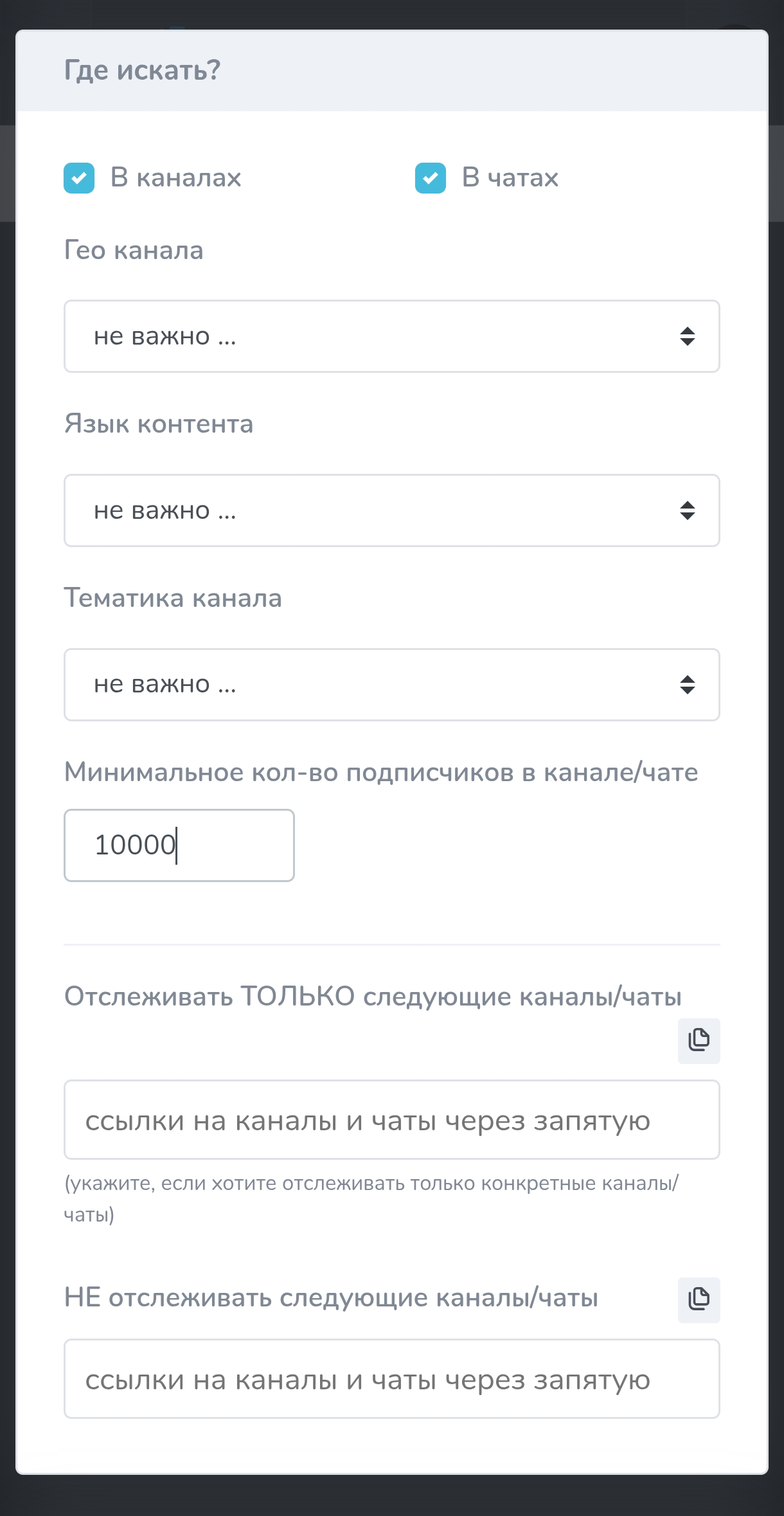Click the sort arrows inside Тематика канала select
The width and height of the screenshot is (784, 1516).
(x=687, y=685)
